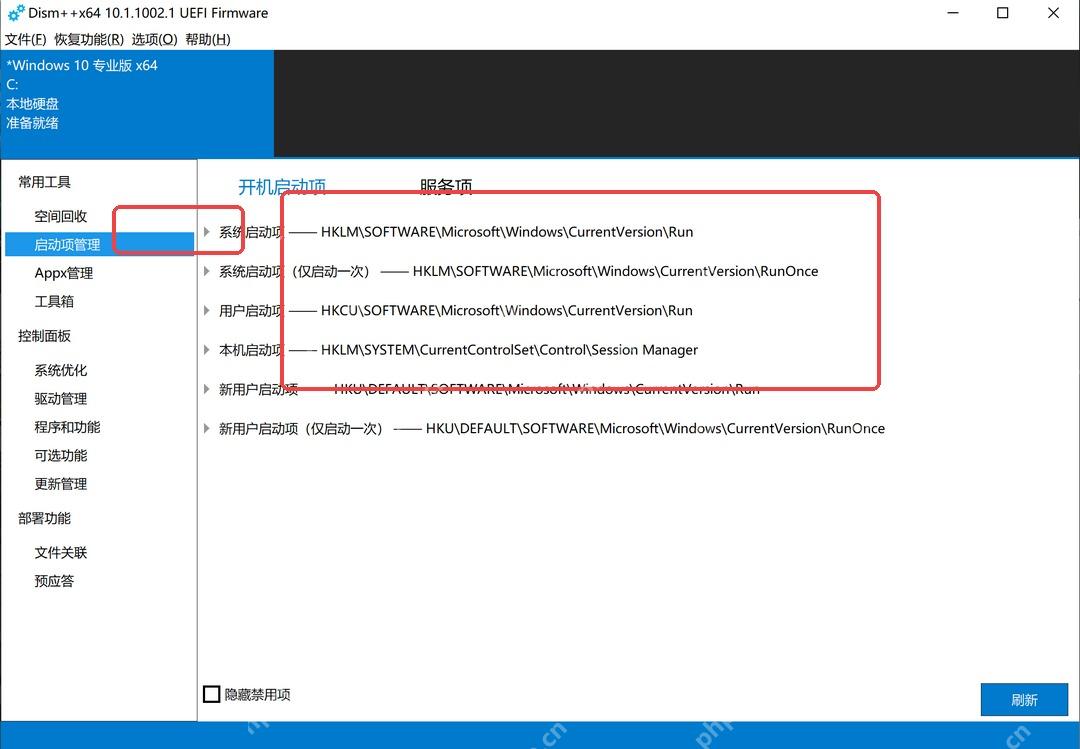Switch to the 服务项 tab
This screenshot has height=749, width=1080.
click(446, 187)
